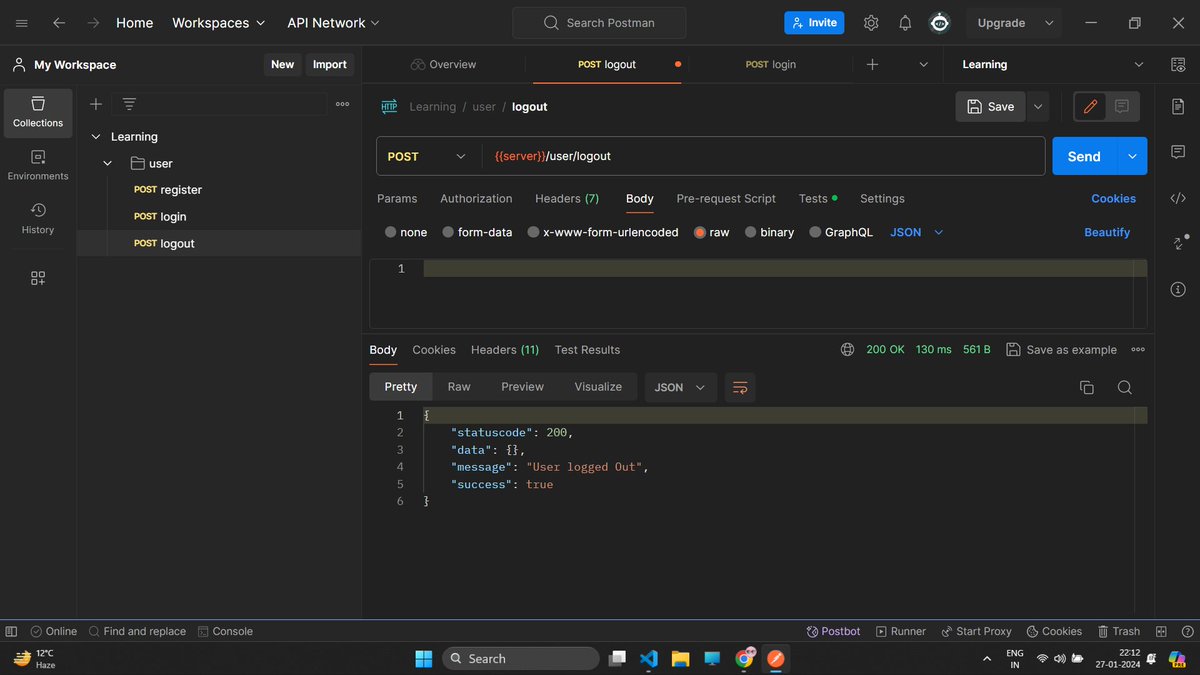The height and width of the screenshot is (675, 1200).
Task: Collapse the Learning collection
Action: click(96, 137)
